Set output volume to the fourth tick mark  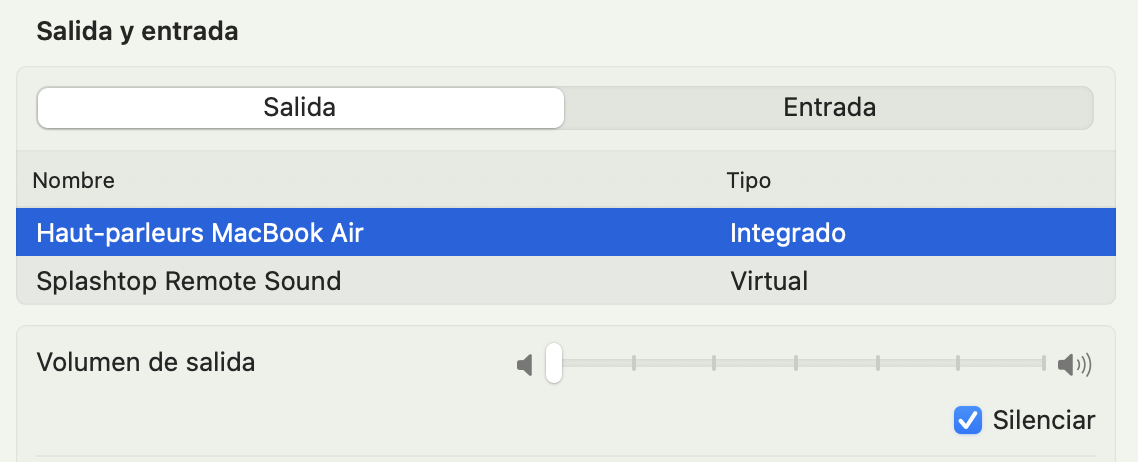(x=877, y=363)
